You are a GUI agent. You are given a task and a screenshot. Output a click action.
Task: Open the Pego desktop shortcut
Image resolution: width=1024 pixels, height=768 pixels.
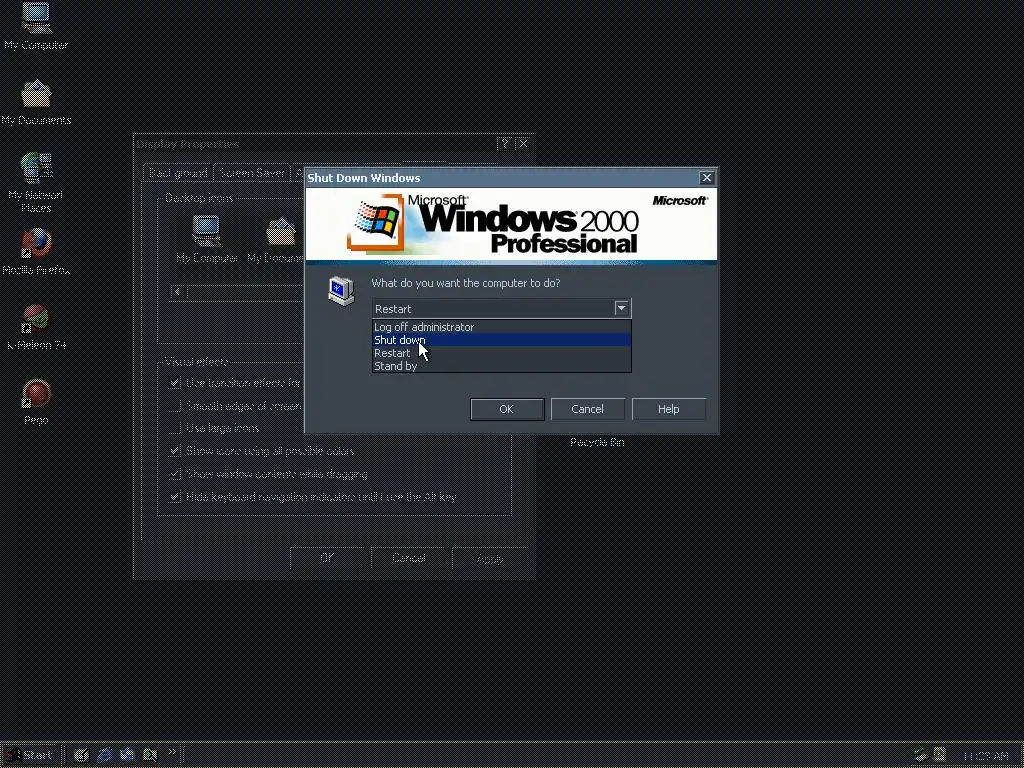pos(36,402)
